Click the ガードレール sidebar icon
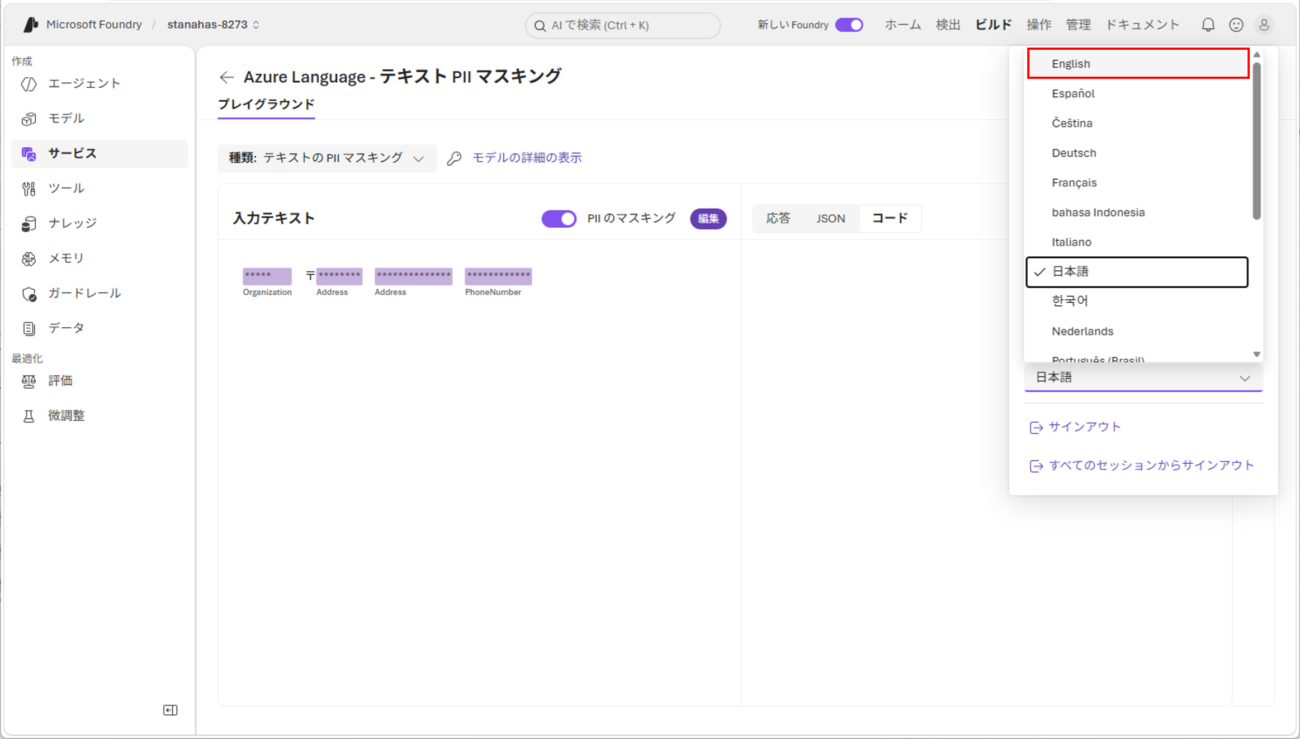This screenshot has width=1300, height=739. [29, 294]
